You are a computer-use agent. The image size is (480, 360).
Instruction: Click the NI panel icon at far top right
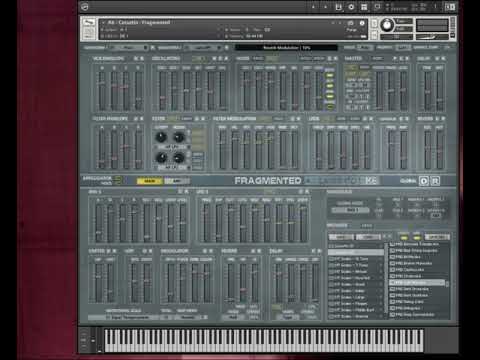[450, 7]
